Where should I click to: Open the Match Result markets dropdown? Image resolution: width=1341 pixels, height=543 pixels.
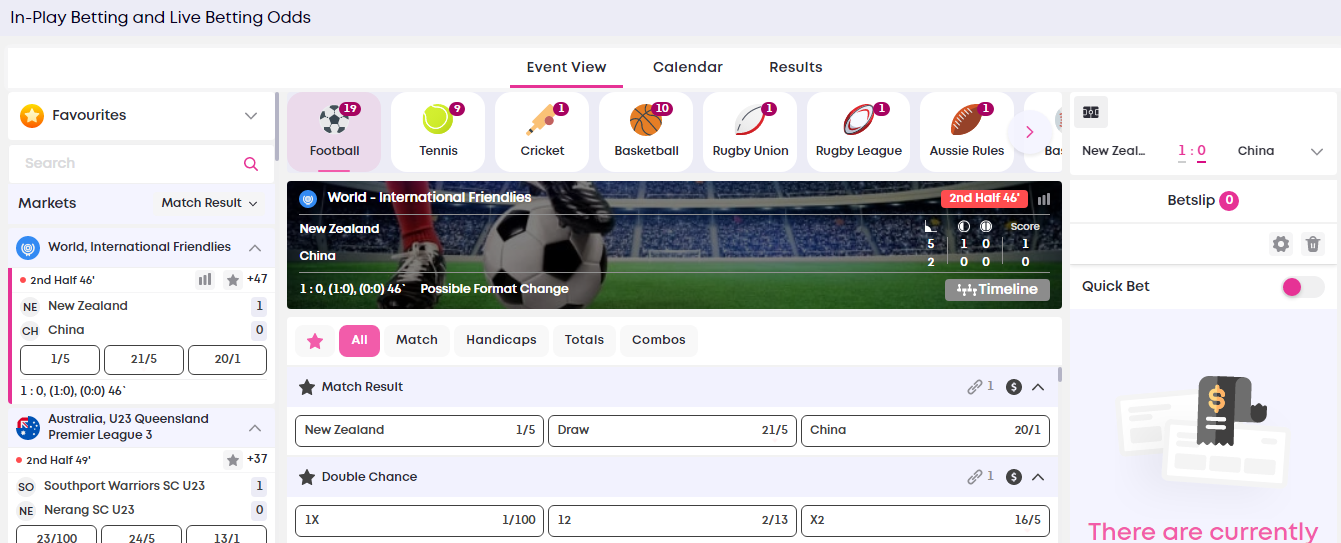click(x=210, y=203)
